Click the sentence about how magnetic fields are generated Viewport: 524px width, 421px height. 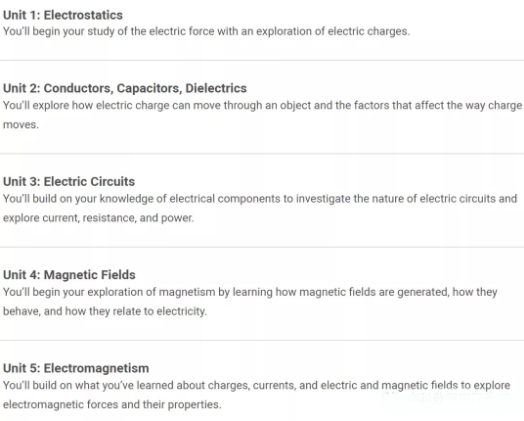click(x=250, y=292)
